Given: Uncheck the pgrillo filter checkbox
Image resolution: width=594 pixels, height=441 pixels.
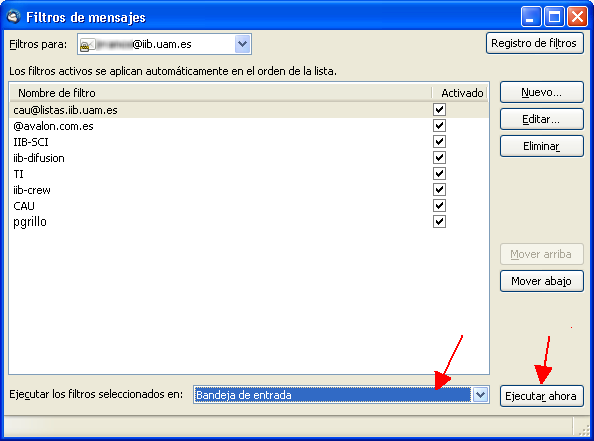Looking at the screenshot, I should (439, 222).
